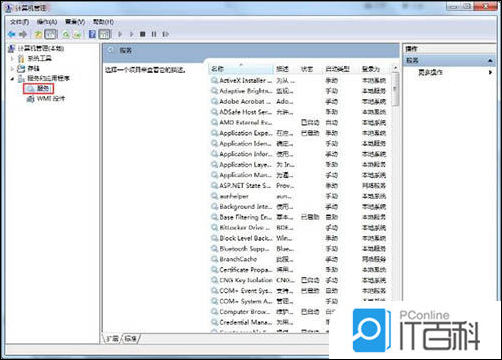This screenshot has width=502, height=360.
Task: Select the Adobe Acrobat service row
Action: (299, 101)
